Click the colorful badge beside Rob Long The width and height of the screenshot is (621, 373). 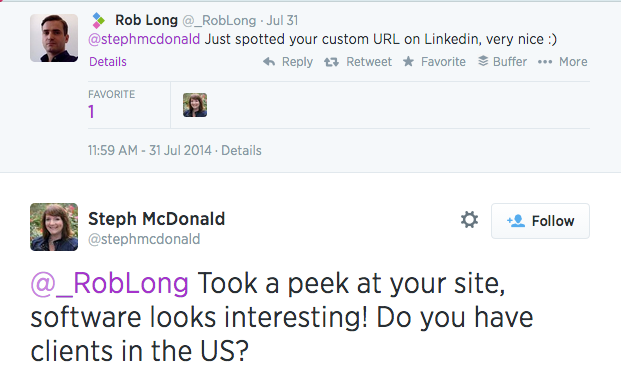tap(98, 20)
